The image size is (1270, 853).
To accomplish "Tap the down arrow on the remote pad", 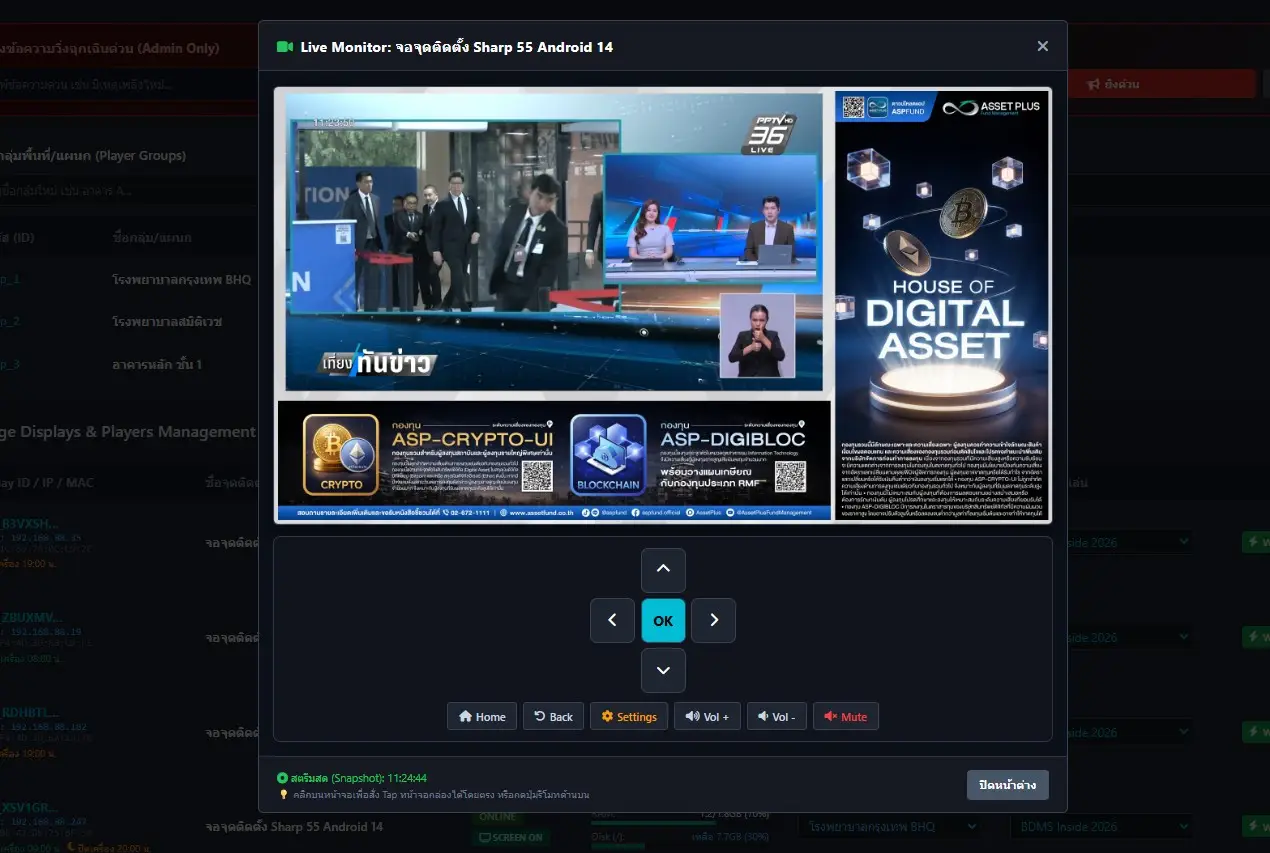I will click(663, 670).
